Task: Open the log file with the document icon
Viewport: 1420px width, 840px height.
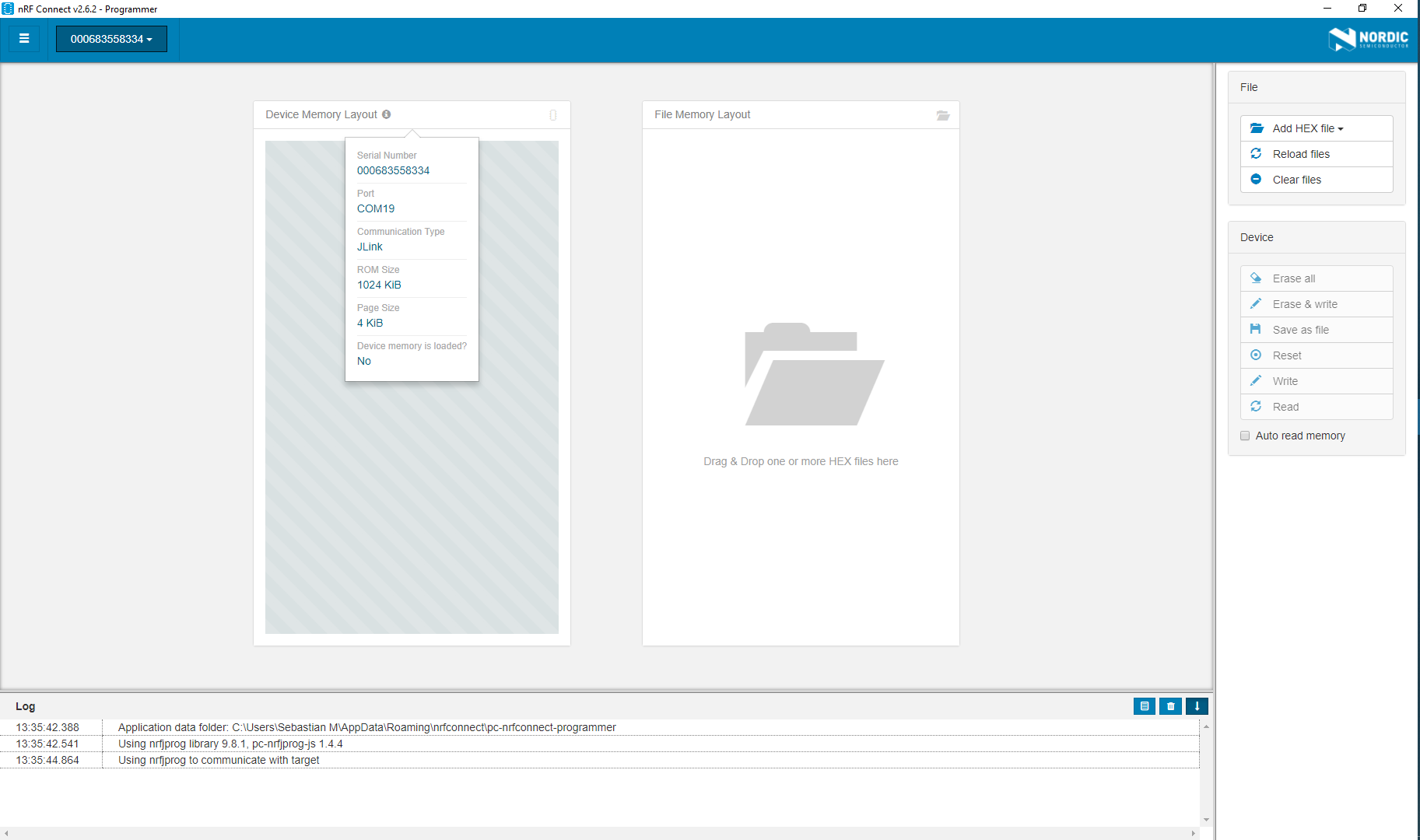Action: coord(1145,706)
